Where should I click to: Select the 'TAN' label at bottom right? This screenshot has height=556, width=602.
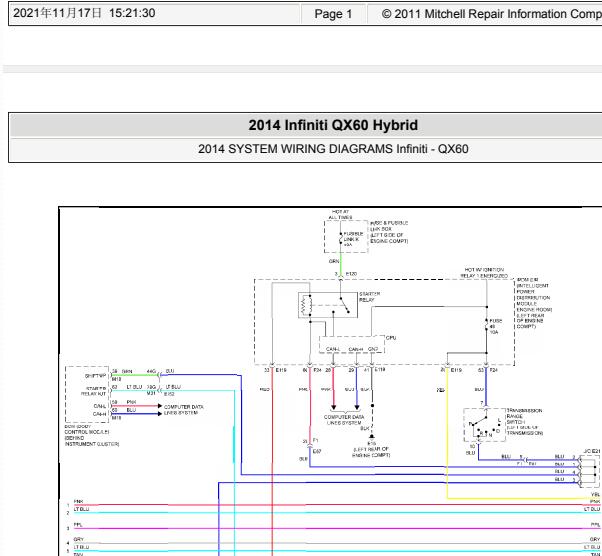pos(595,554)
